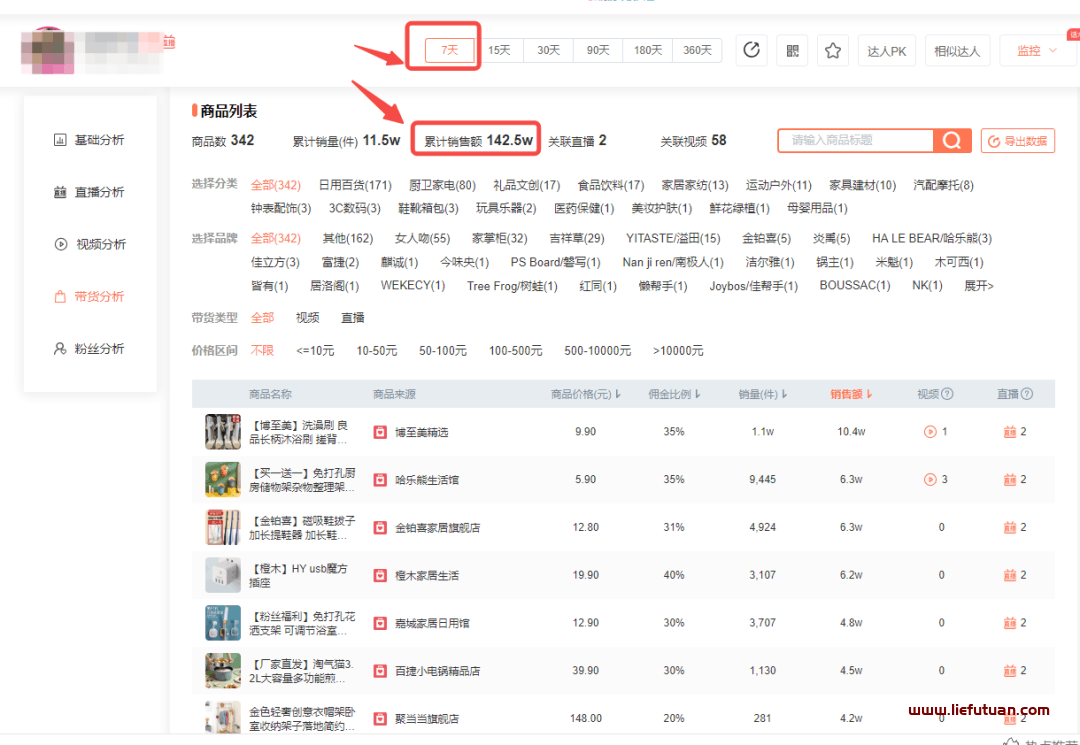1080x745 pixels.
Task: Select category 日用百货(171)
Action: coord(355,185)
